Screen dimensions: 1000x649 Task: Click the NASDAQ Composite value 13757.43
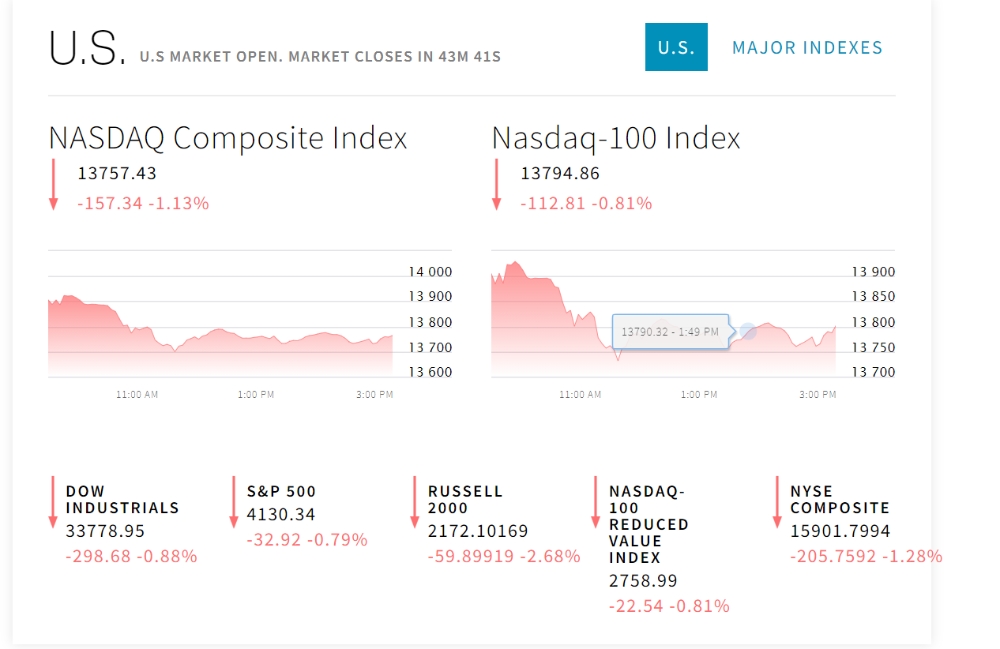[117, 174]
